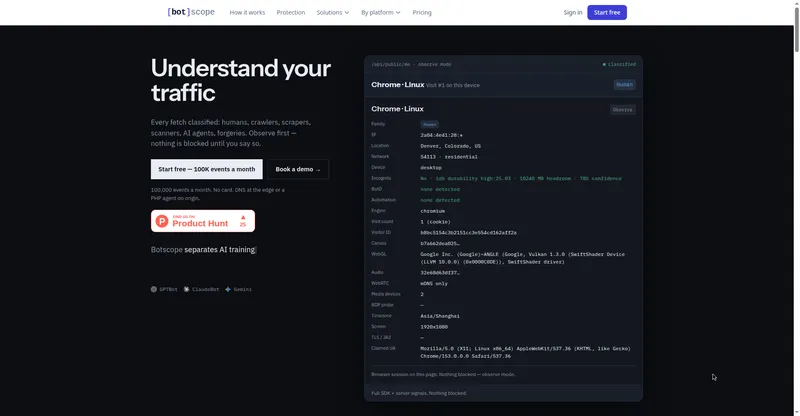This screenshot has width=800, height=416.
Task: Expand the By platform dropdown menu
Action: [381, 12]
